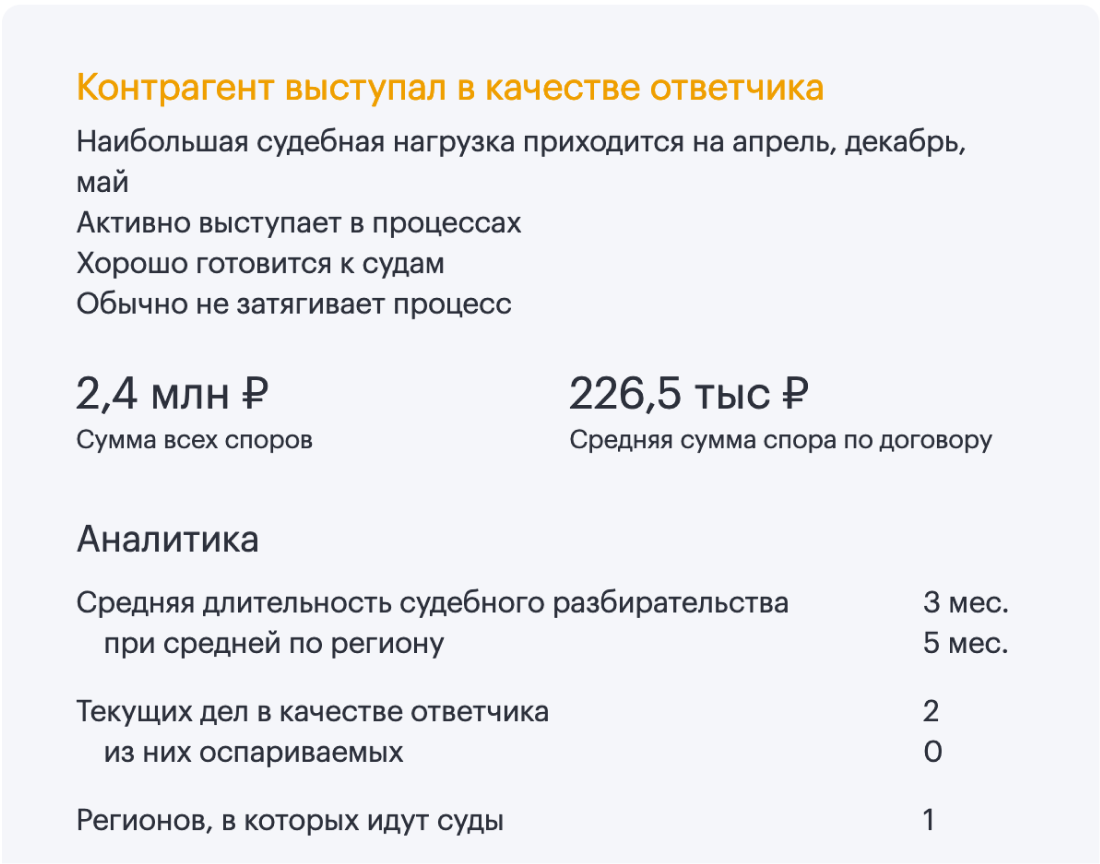Viewport: 1100px width, 864px height.
Task: Click "Обычно не затягивает процесс"
Action: pyautogui.click(x=294, y=303)
